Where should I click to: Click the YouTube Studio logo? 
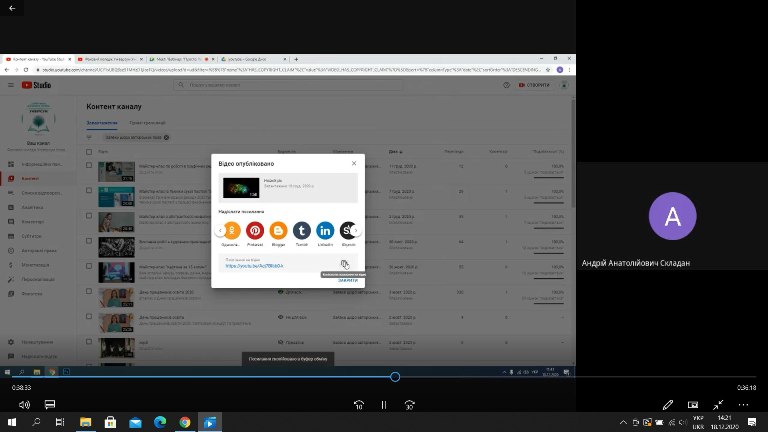(x=36, y=85)
